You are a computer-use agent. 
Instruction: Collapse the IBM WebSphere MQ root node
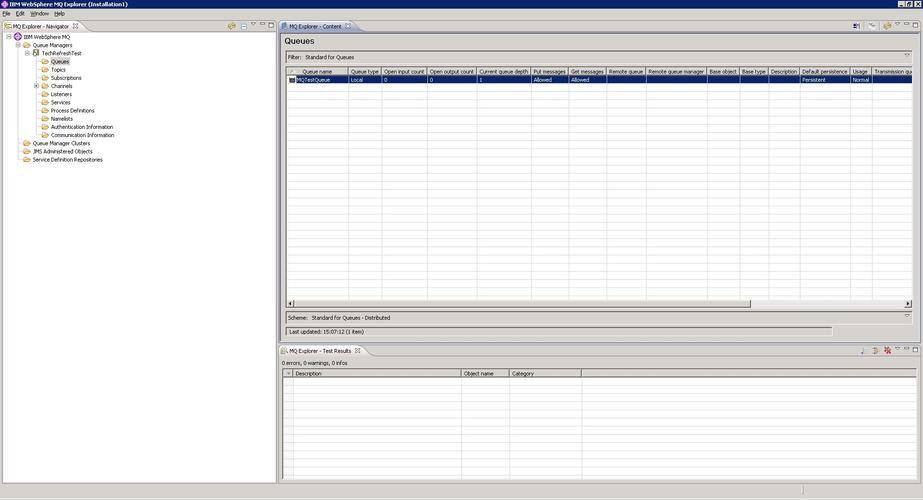click(x=9, y=37)
